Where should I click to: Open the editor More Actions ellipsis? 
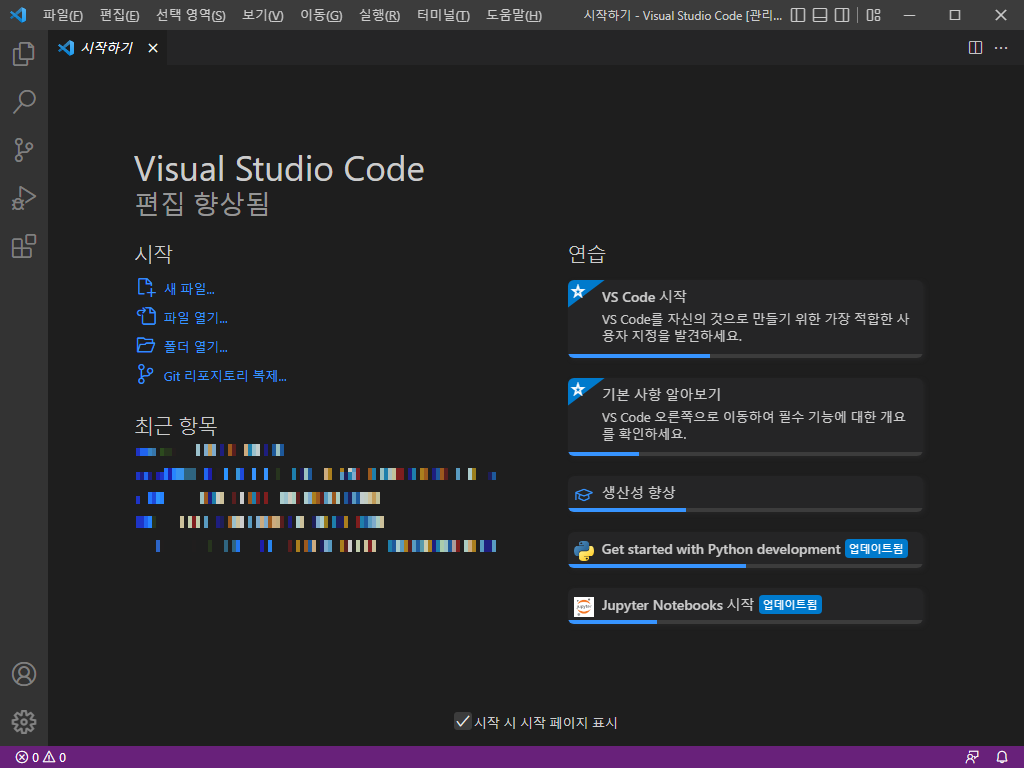1001,48
